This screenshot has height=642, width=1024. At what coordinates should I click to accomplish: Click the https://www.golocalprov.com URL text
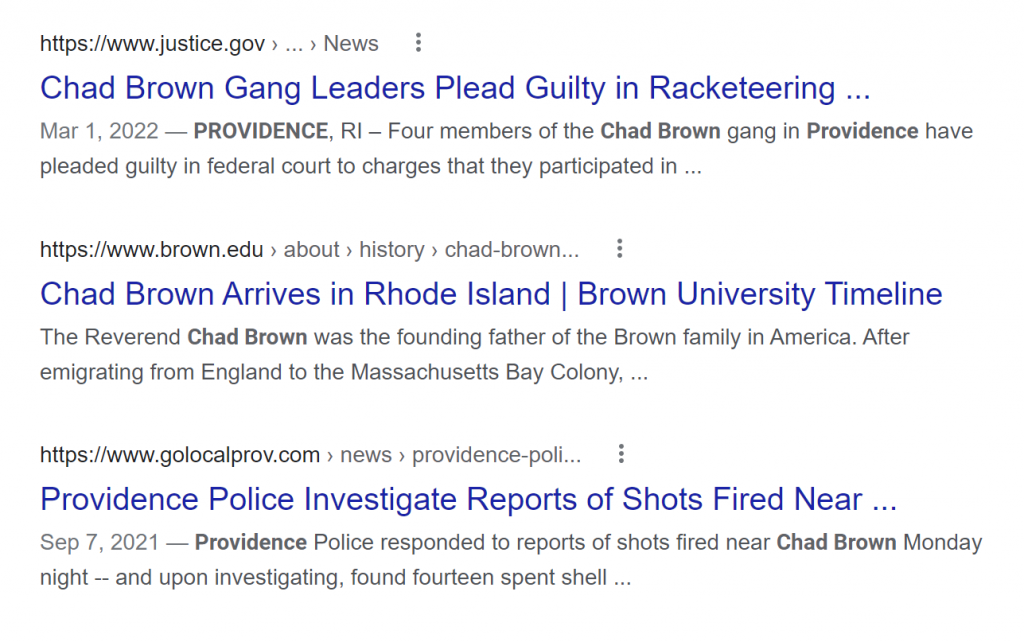coord(180,455)
